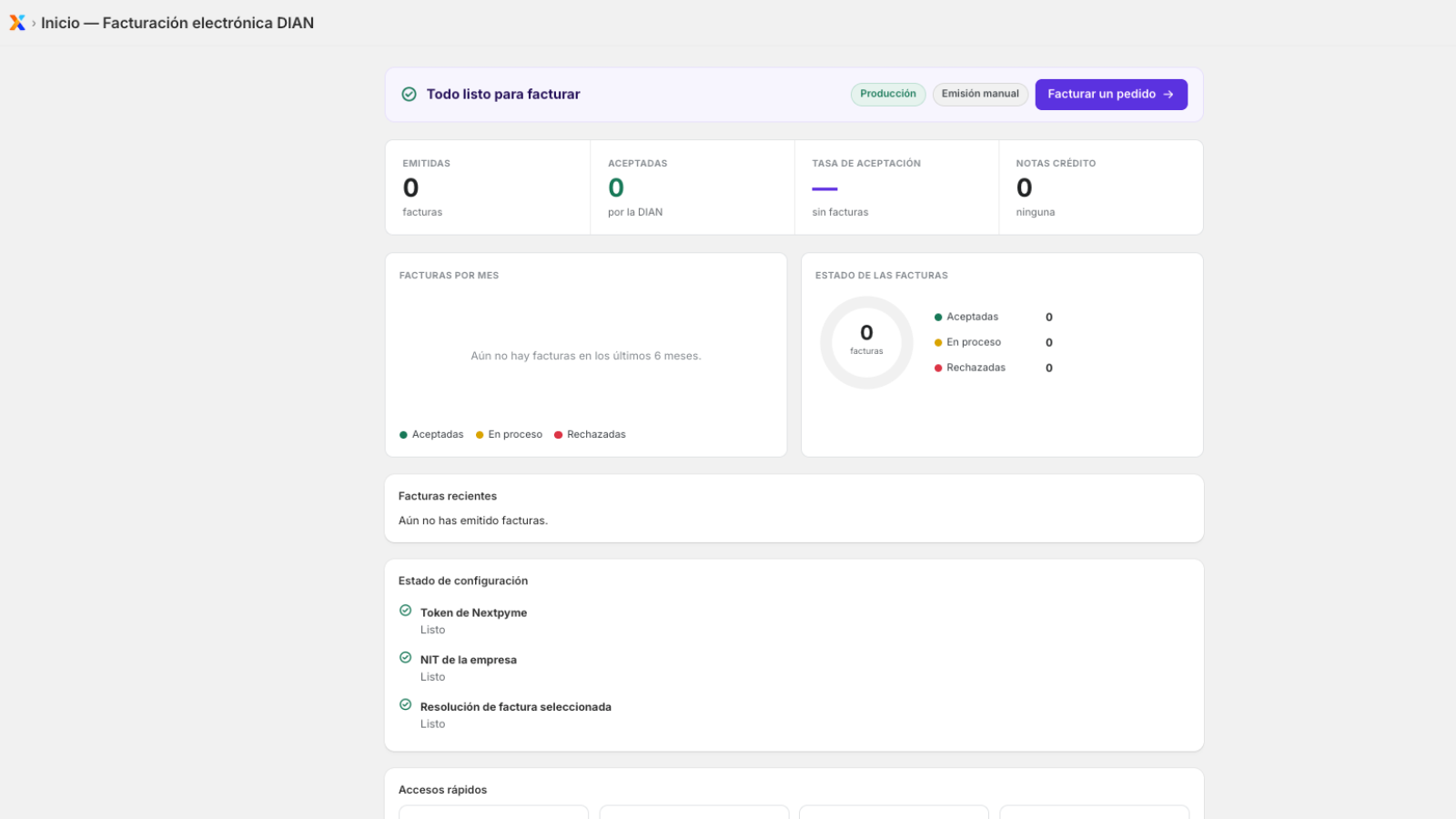Select the Aceptadas por la DIAN card

coord(693,187)
